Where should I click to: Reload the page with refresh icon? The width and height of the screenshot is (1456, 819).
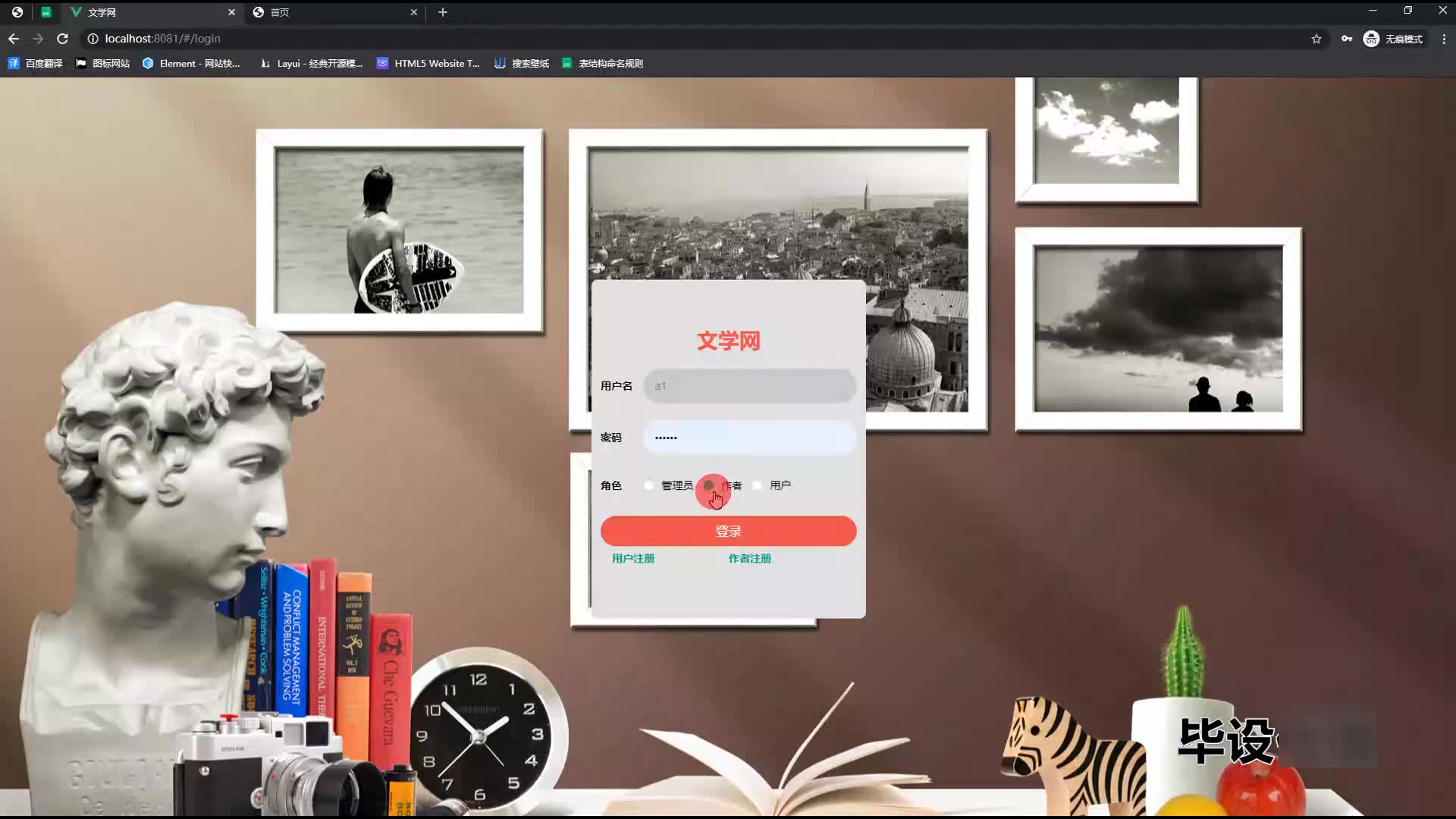63,39
